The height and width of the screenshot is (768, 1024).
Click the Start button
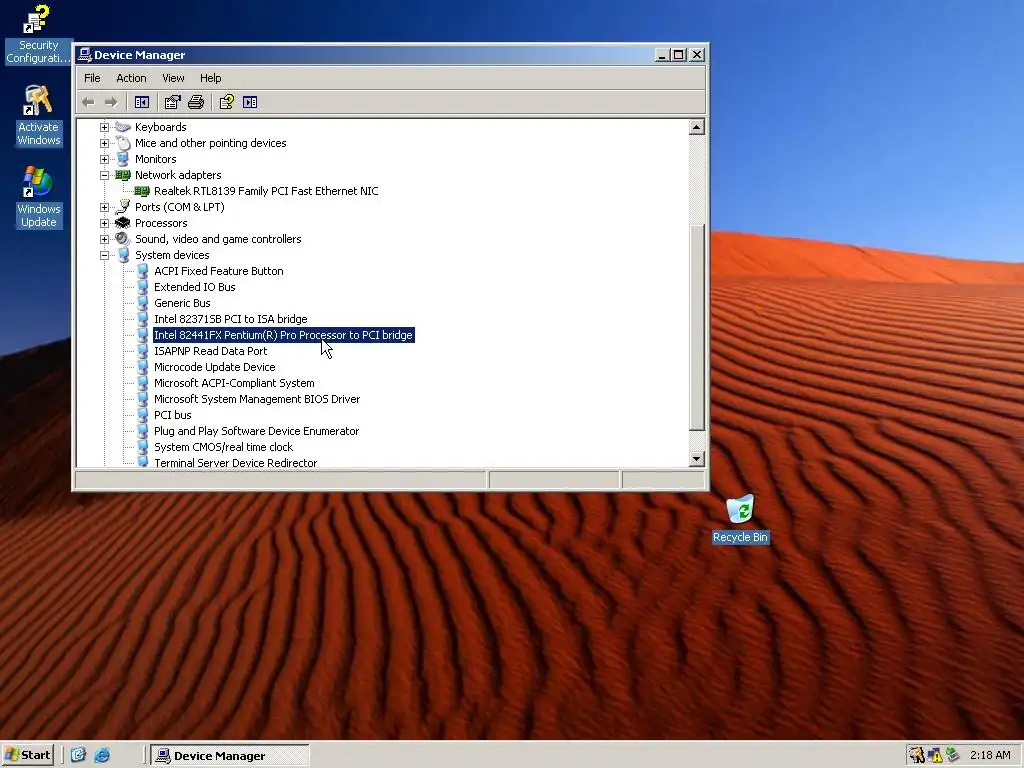(x=27, y=755)
